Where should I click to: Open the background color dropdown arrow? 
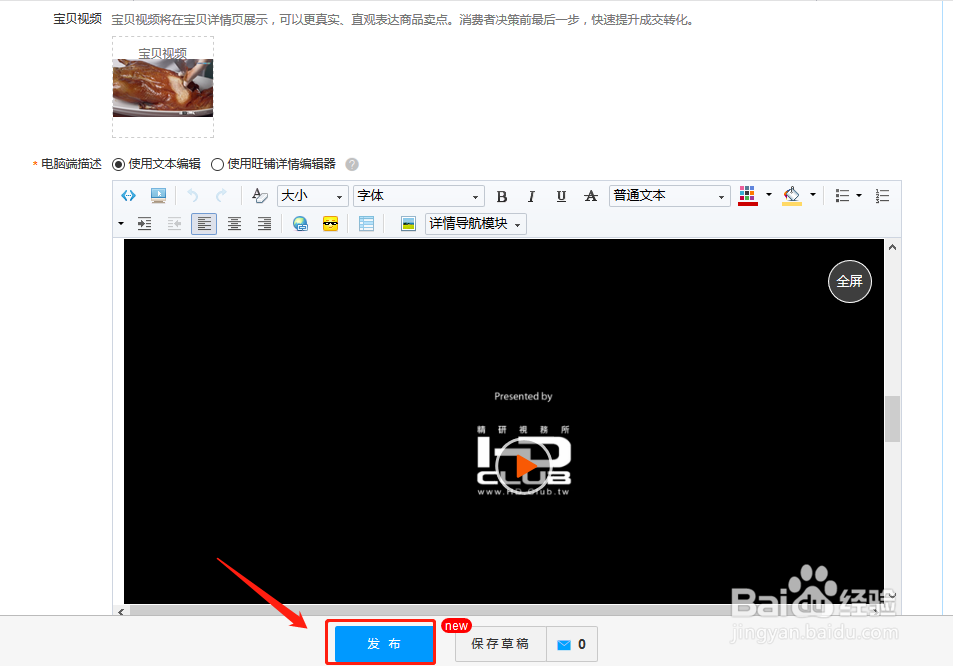(813, 195)
